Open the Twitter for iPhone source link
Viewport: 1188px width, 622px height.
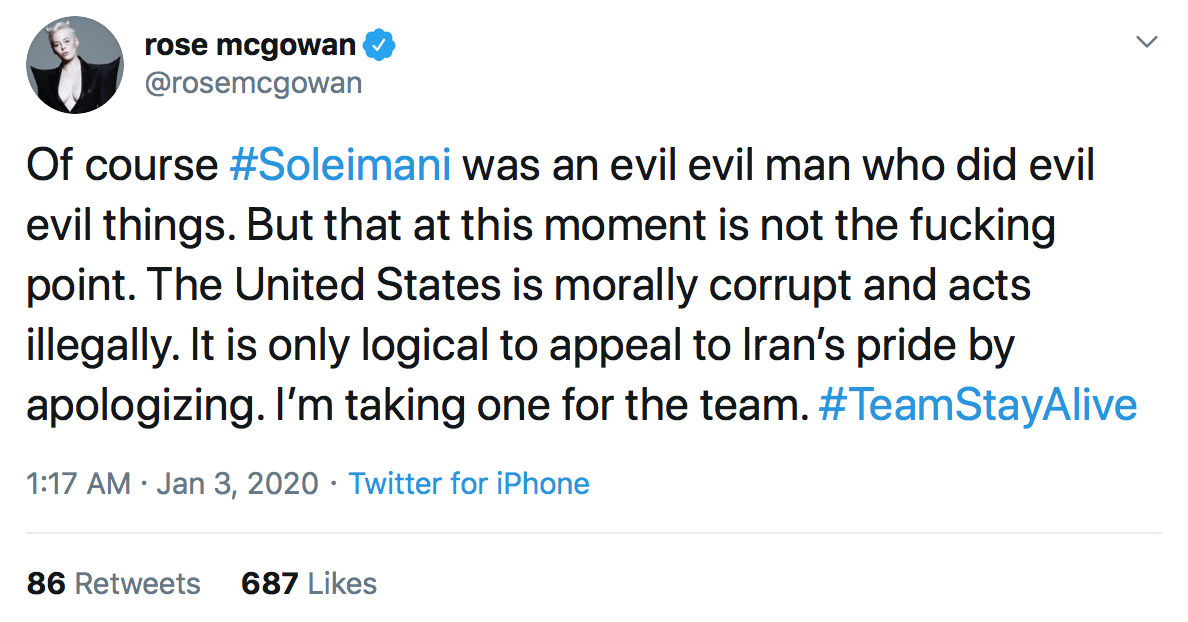point(469,483)
